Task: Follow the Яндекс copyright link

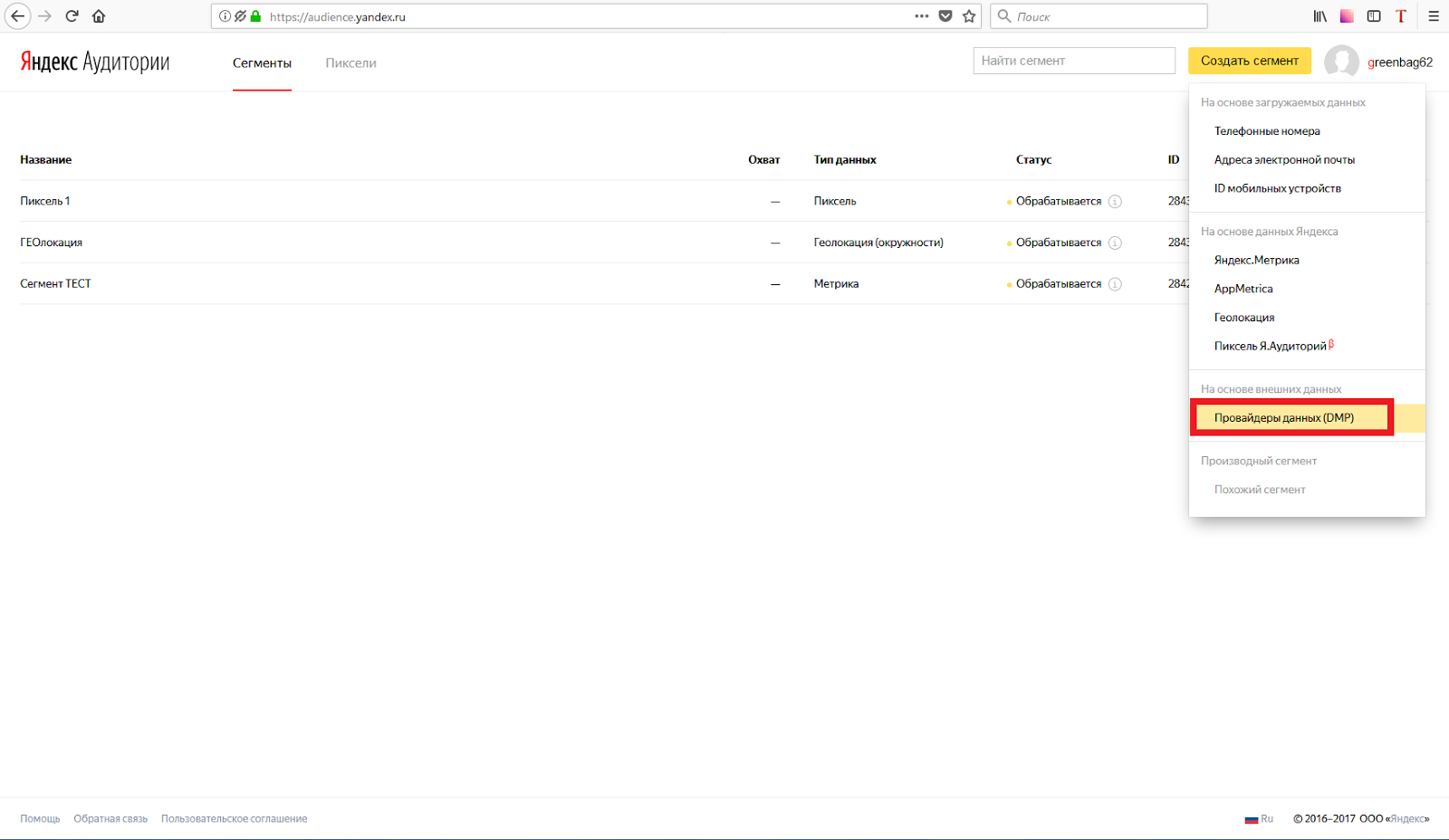Action: (1408, 818)
